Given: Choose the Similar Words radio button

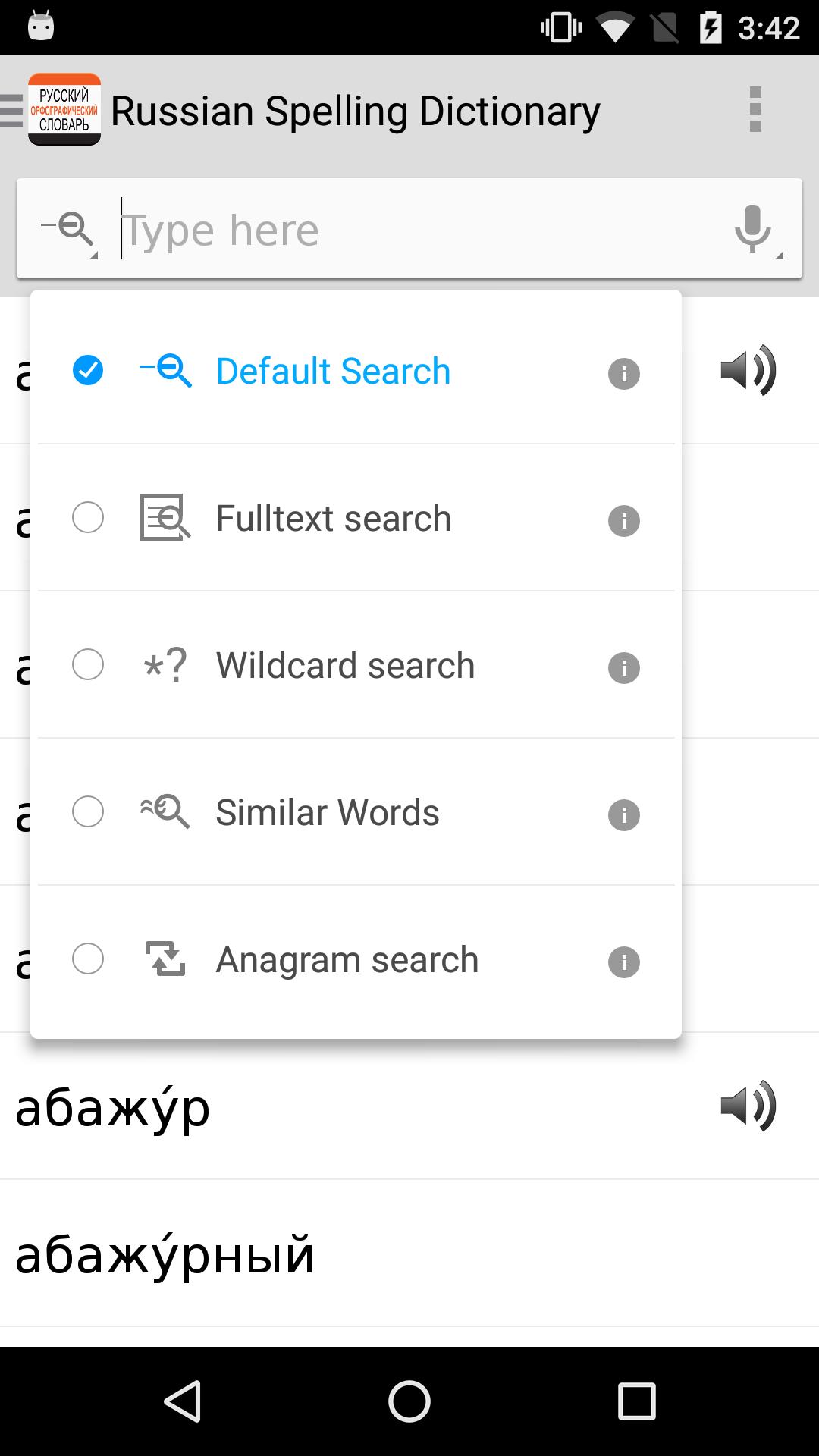Looking at the screenshot, I should click(87, 812).
